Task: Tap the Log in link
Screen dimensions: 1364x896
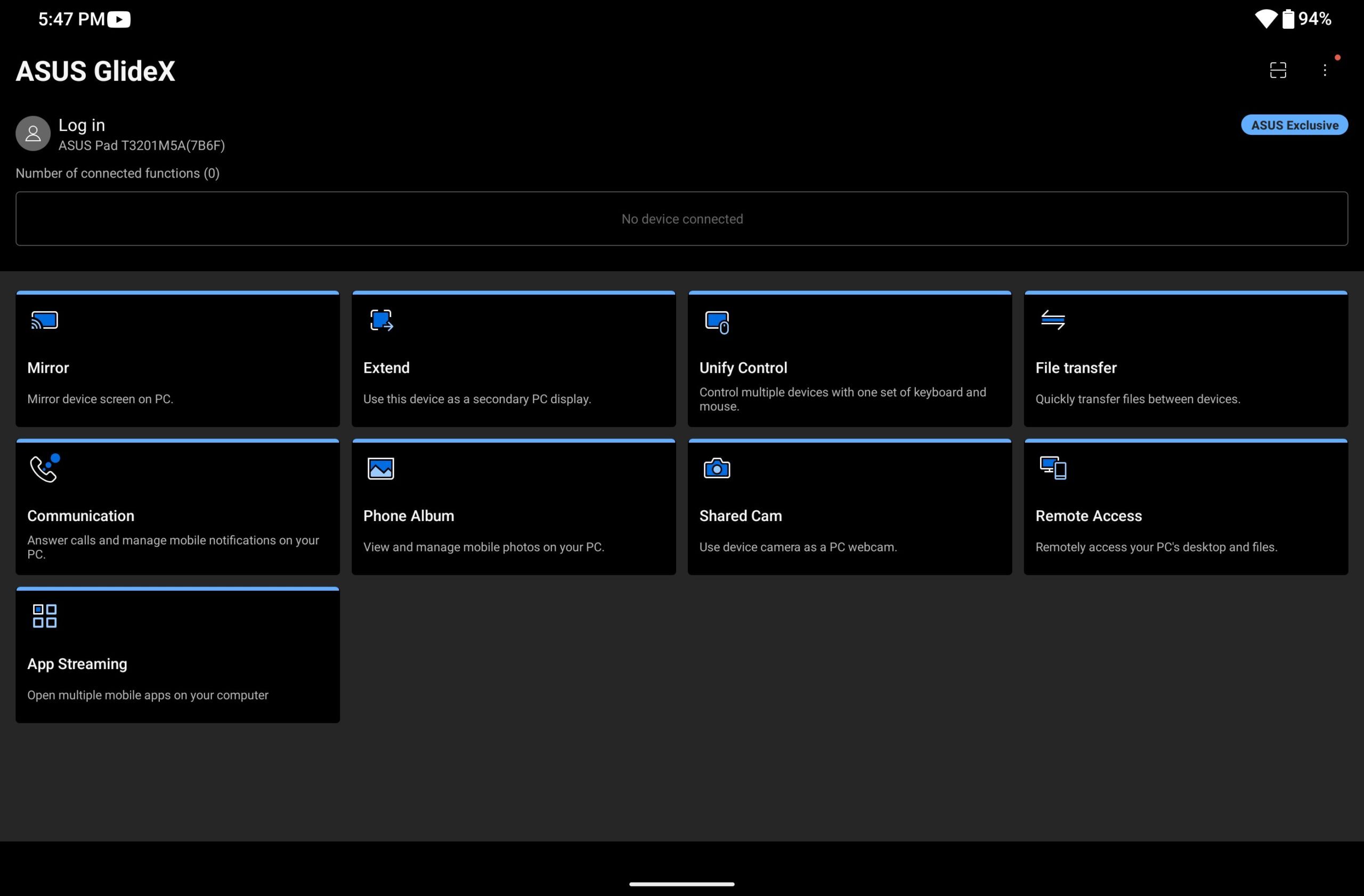Action: click(82, 125)
